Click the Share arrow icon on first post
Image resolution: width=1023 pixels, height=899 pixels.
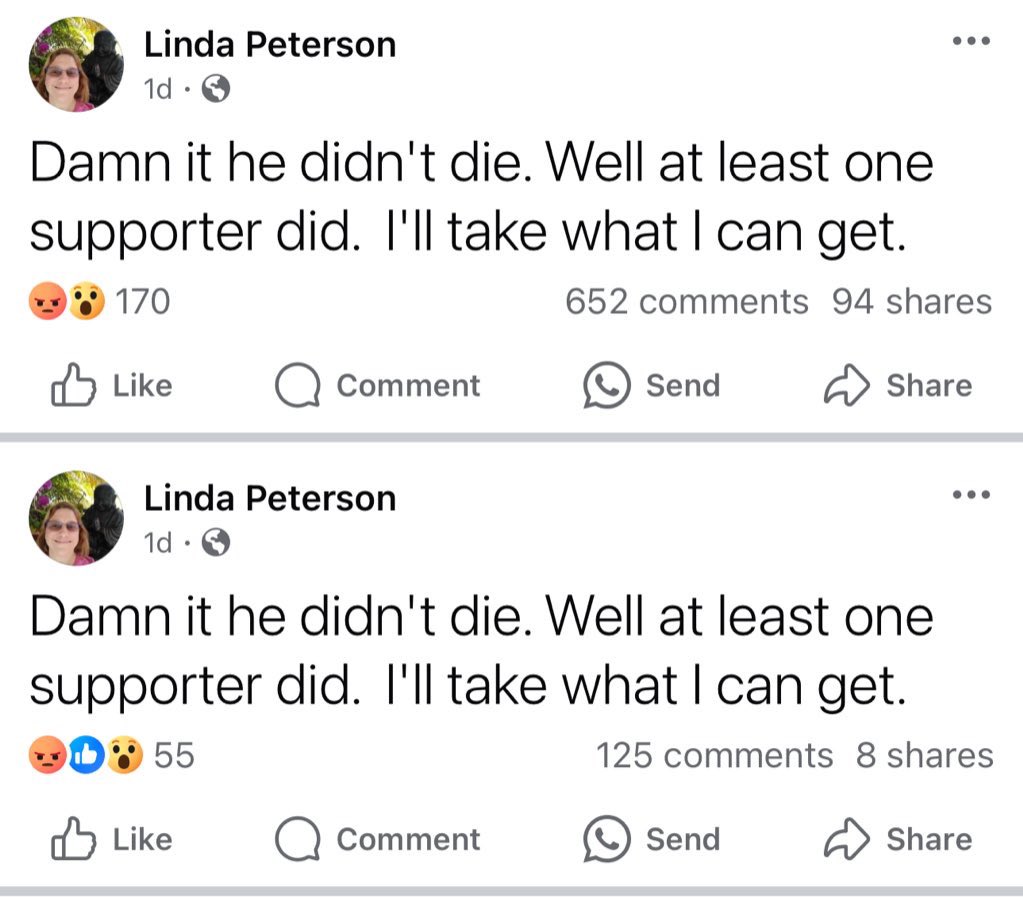coord(847,387)
